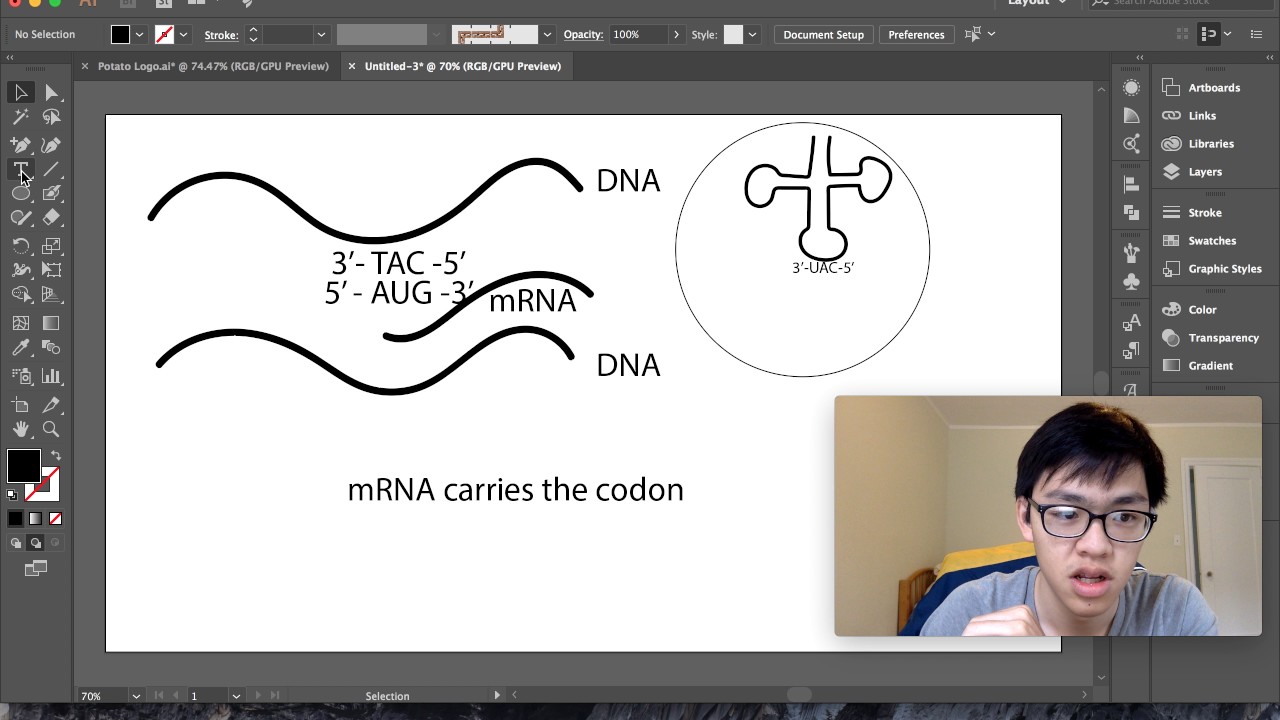Select the Shape Builder tool
1280x720 pixels.
pyautogui.click(x=21, y=294)
